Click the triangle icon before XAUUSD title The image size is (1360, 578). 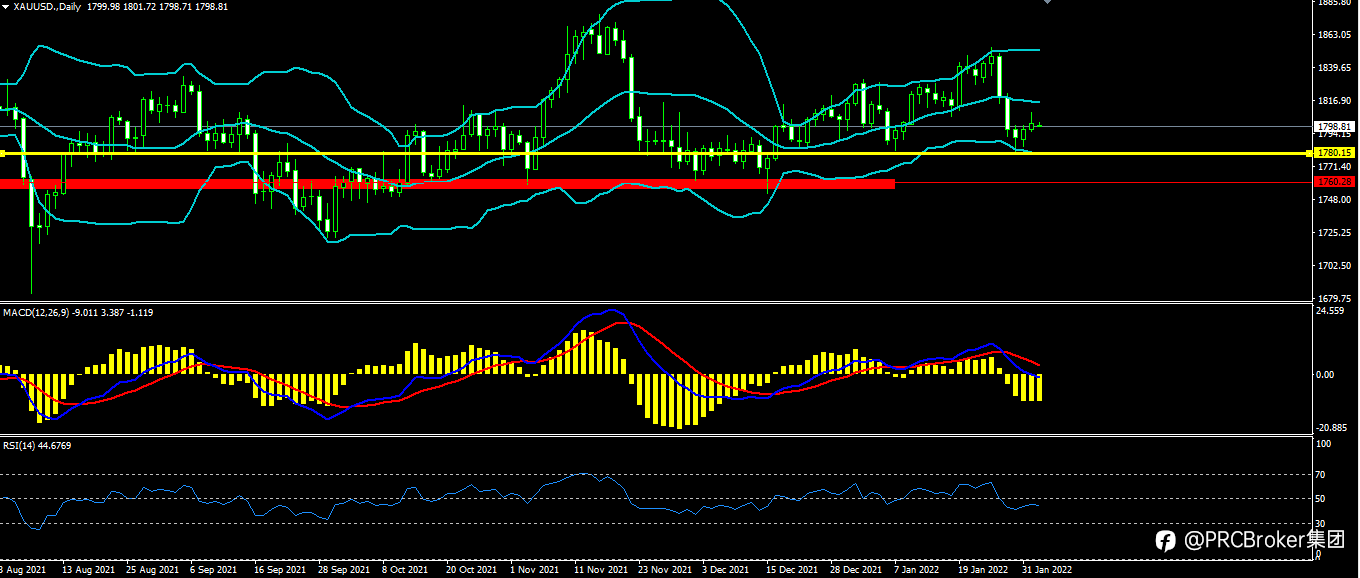[6, 6]
